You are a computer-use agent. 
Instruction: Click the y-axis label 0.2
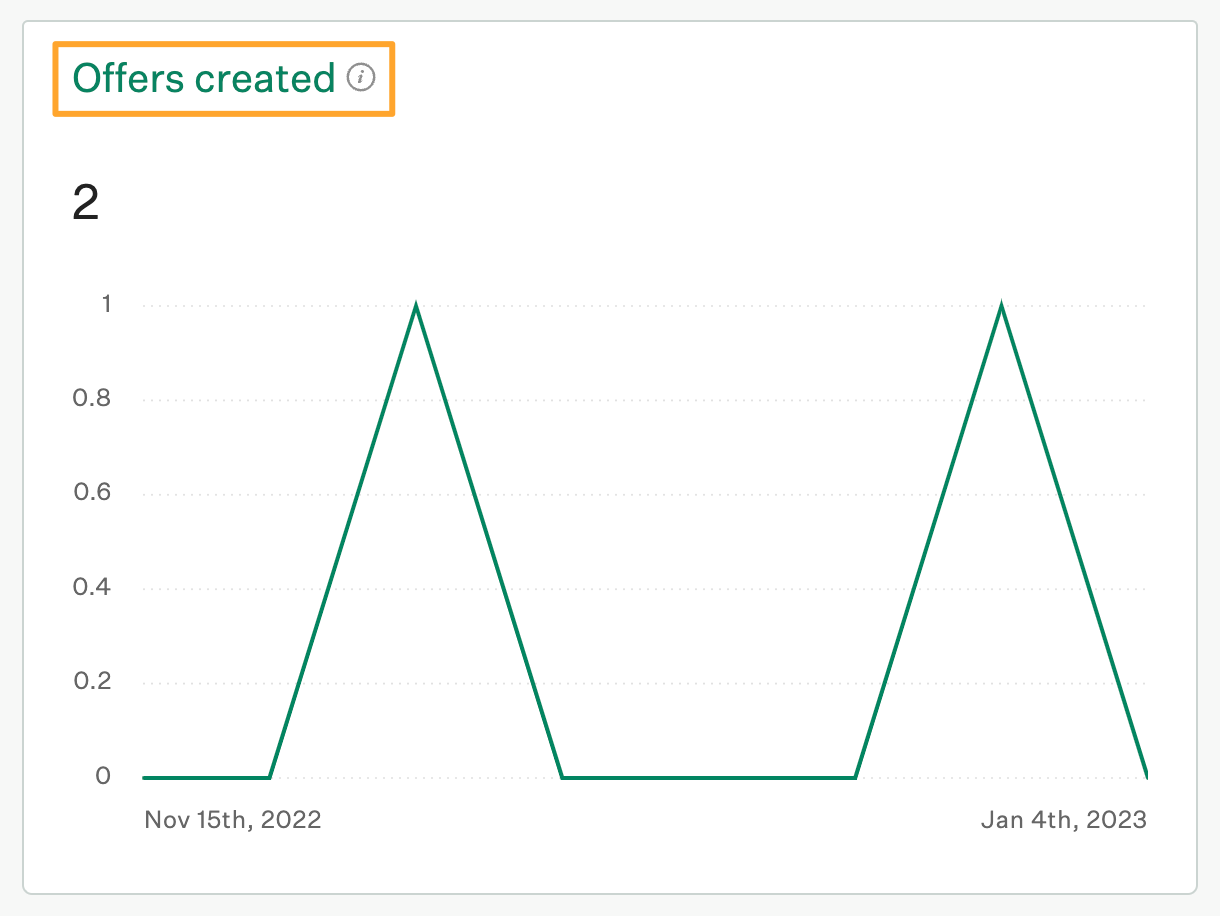tap(92, 682)
